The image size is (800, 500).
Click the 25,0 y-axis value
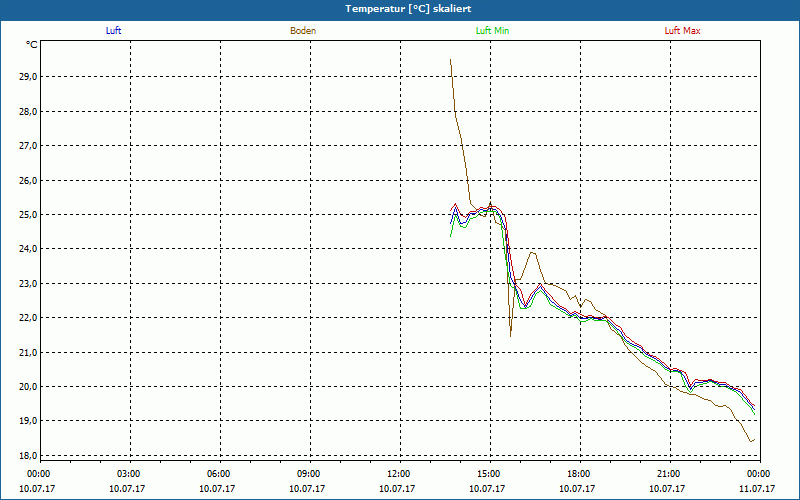coord(28,214)
